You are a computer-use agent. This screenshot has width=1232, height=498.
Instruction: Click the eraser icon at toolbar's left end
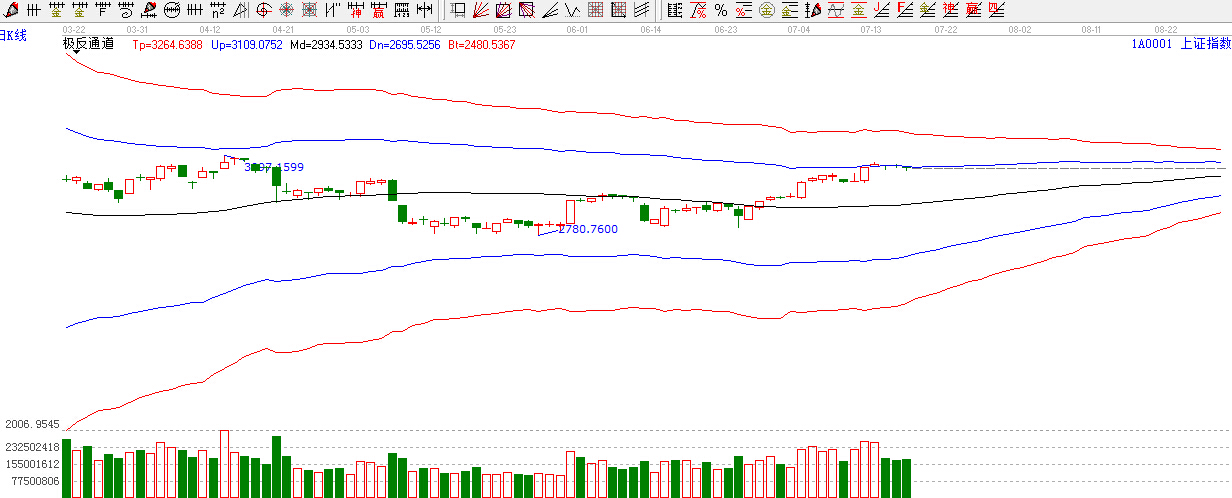[10, 11]
